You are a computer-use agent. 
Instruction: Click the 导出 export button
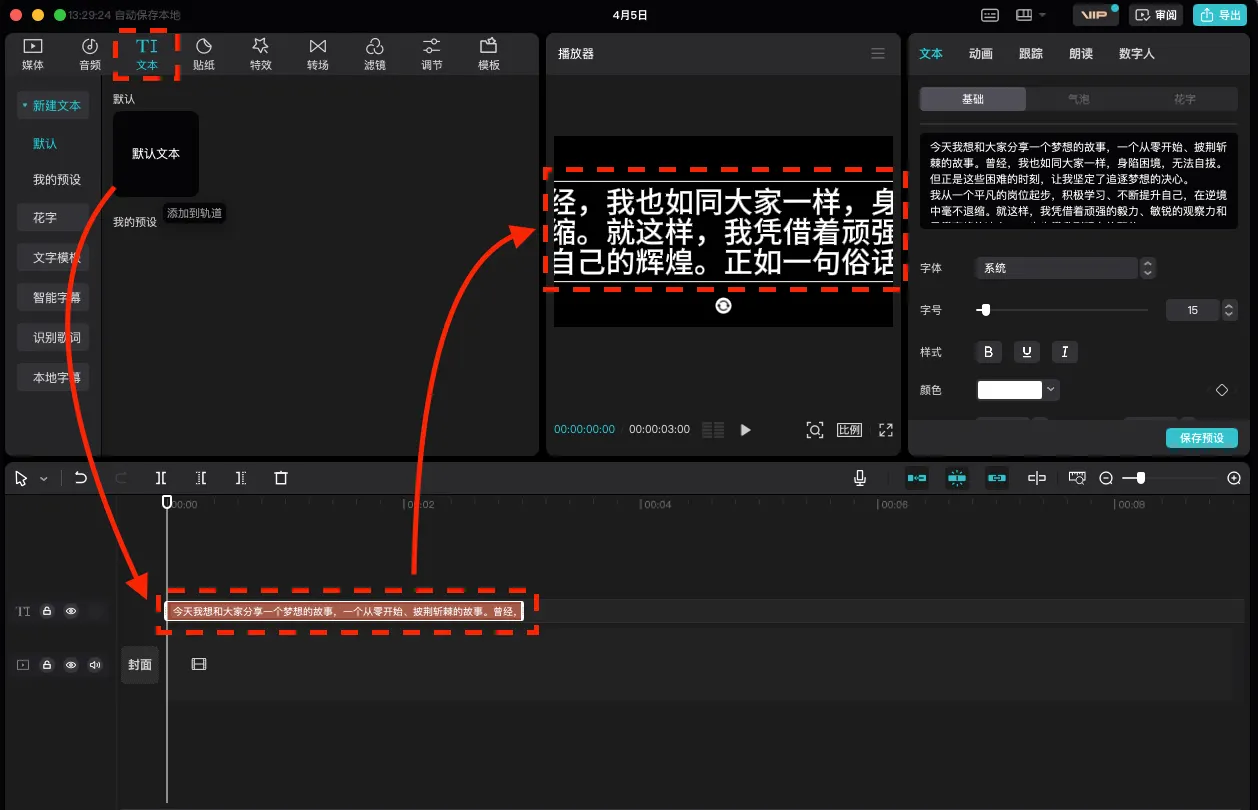pyautogui.click(x=1220, y=15)
